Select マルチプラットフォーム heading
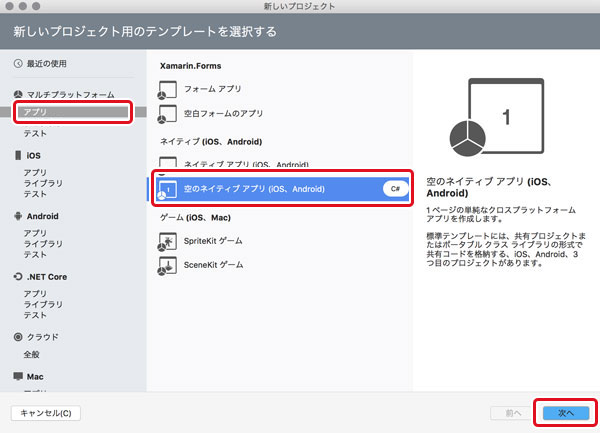This screenshot has height=433, width=600. (70, 94)
